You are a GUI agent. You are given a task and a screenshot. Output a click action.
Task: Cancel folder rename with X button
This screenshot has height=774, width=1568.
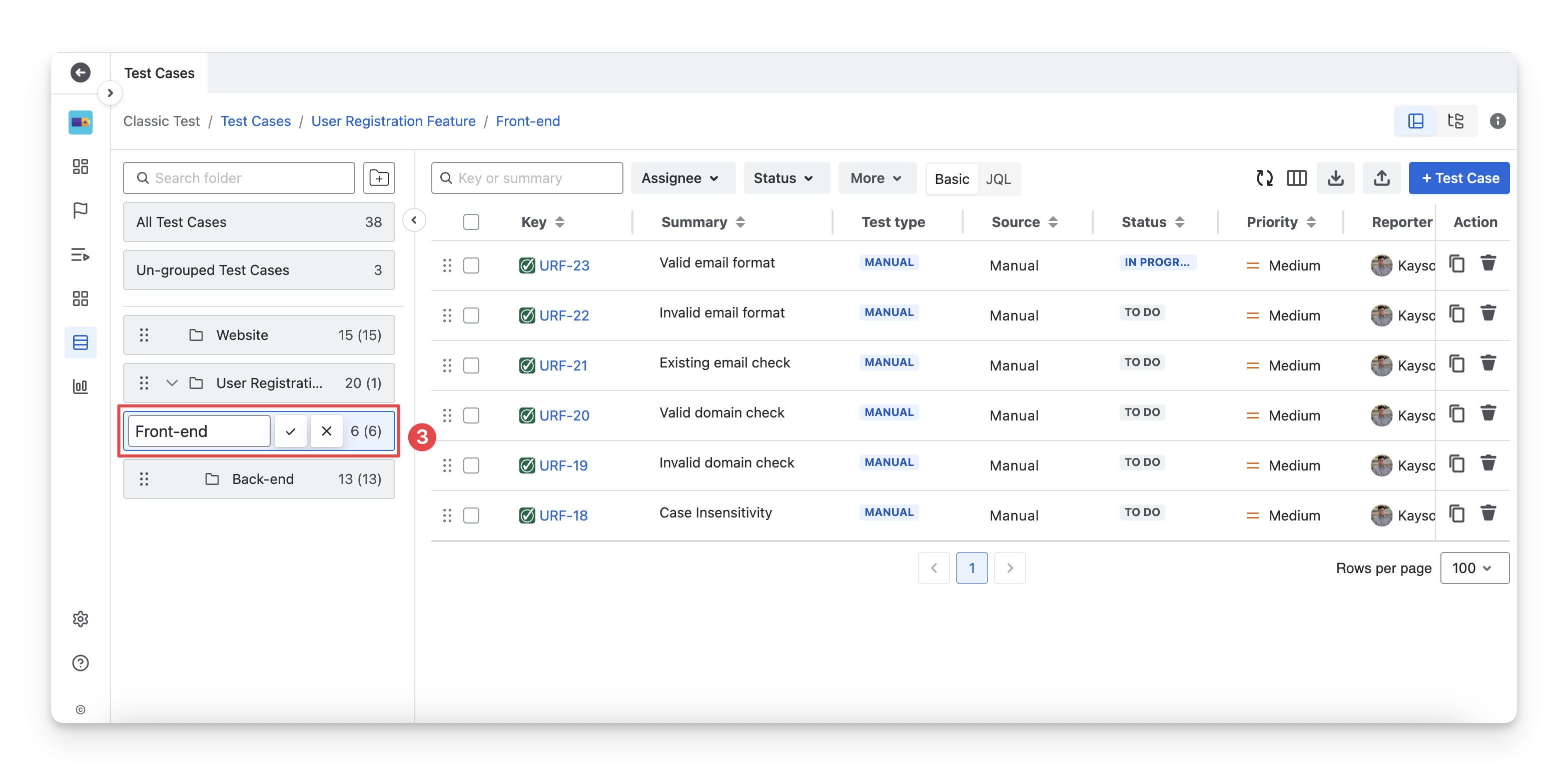coord(327,431)
